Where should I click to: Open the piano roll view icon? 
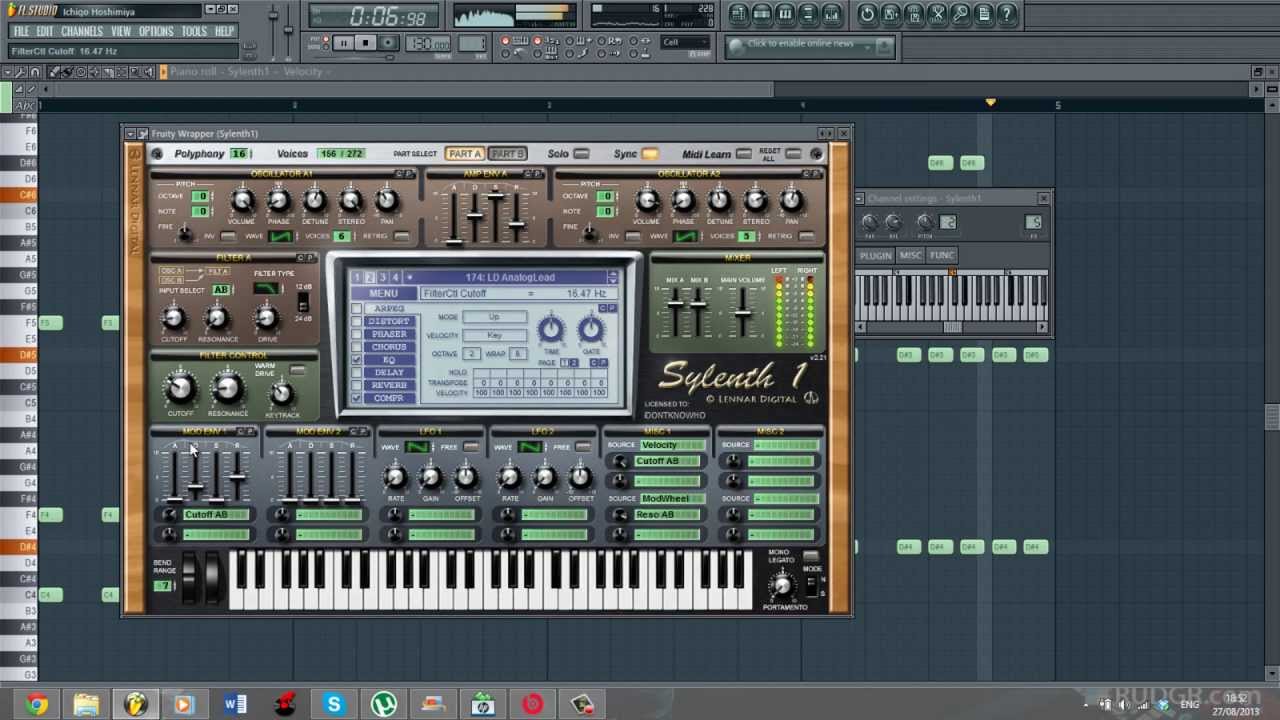pos(786,14)
